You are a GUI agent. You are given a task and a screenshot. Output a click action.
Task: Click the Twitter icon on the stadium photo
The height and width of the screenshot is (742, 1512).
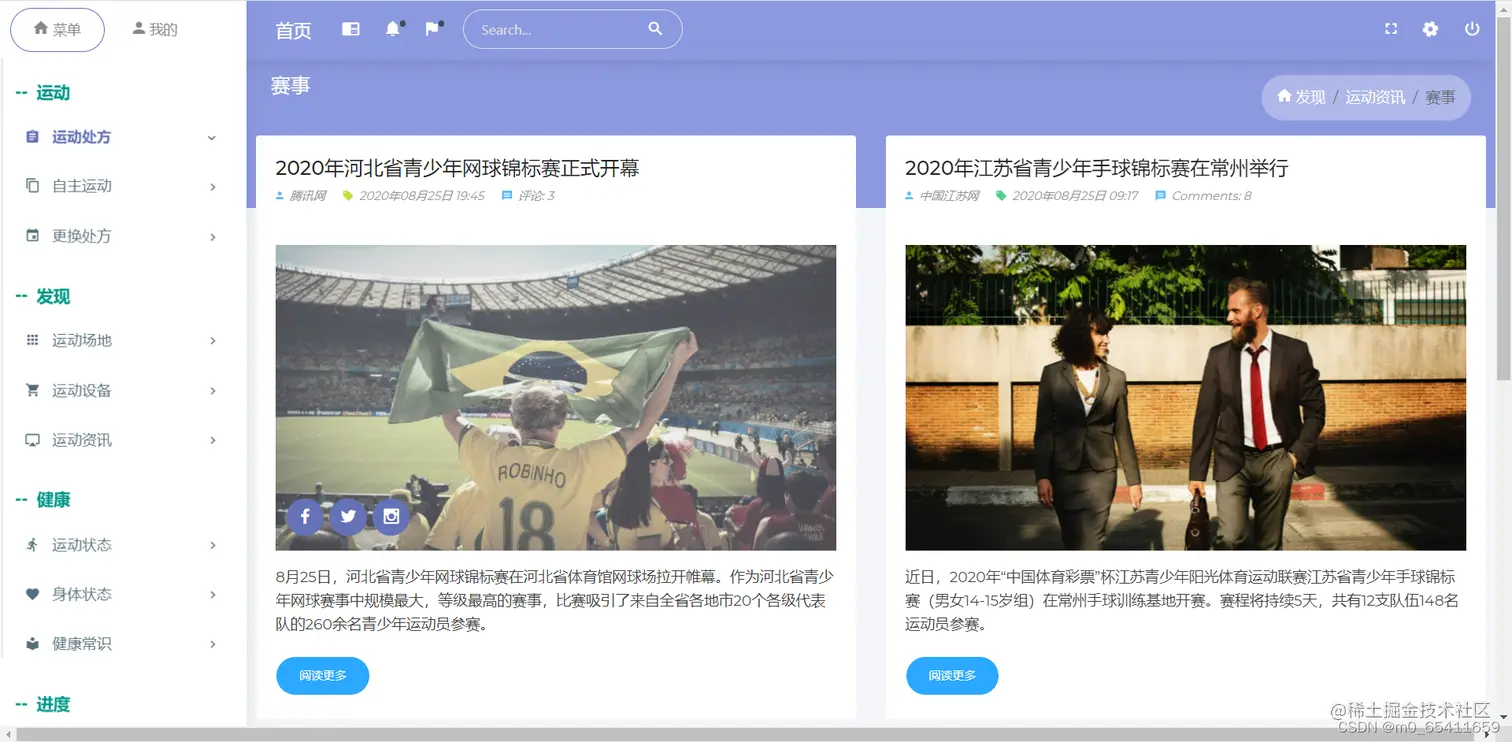[x=347, y=516]
